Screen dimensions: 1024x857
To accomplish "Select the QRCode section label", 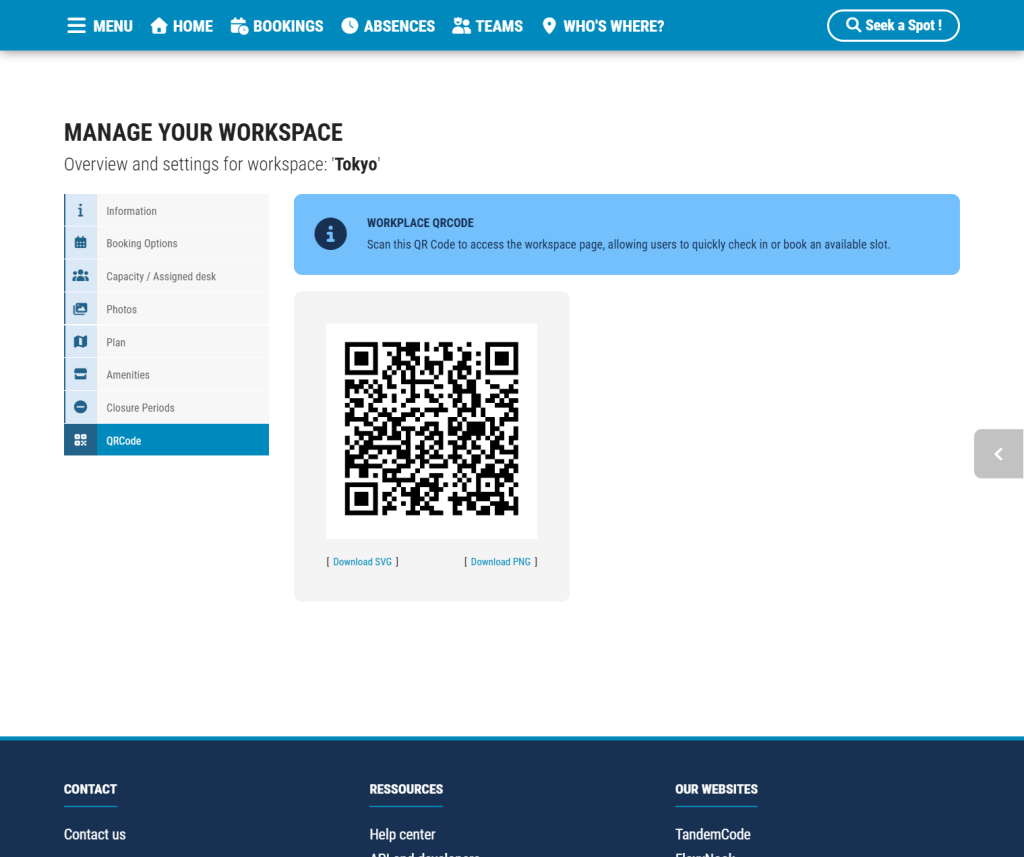I will point(123,441).
